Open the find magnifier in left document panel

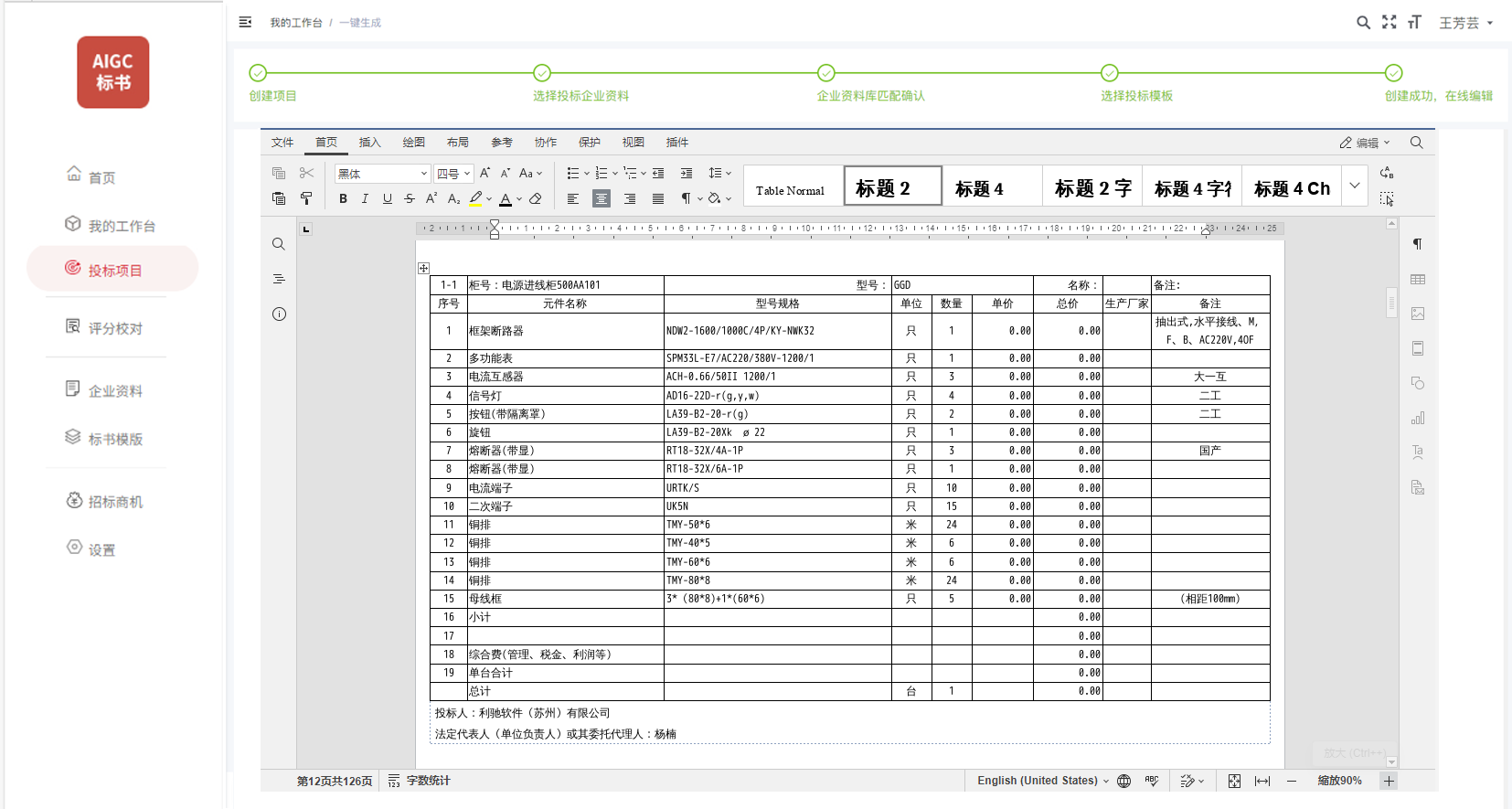pyautogui.click(x=279, y=244)
